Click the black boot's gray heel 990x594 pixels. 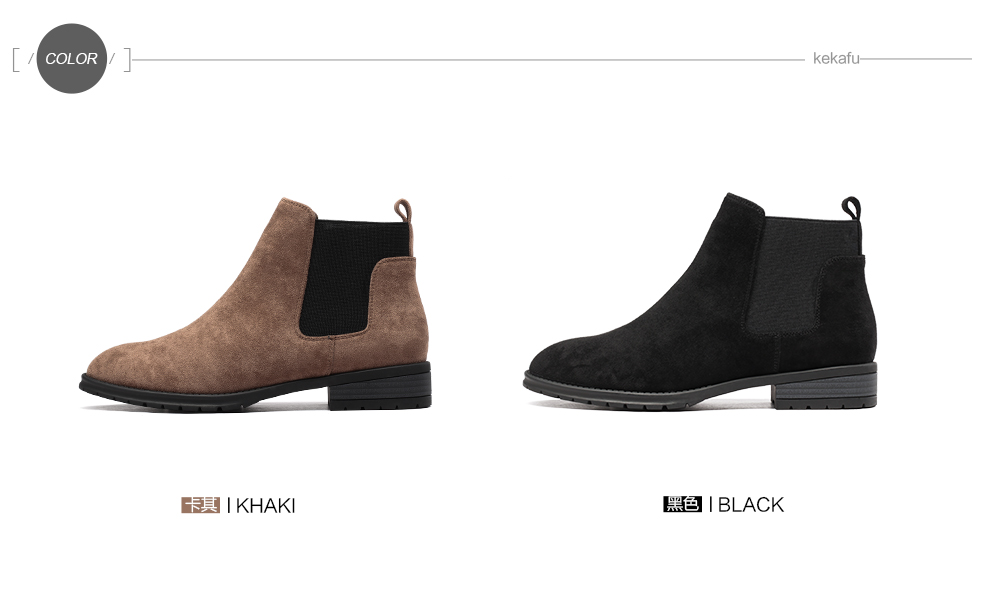click(x=826, y=386)
